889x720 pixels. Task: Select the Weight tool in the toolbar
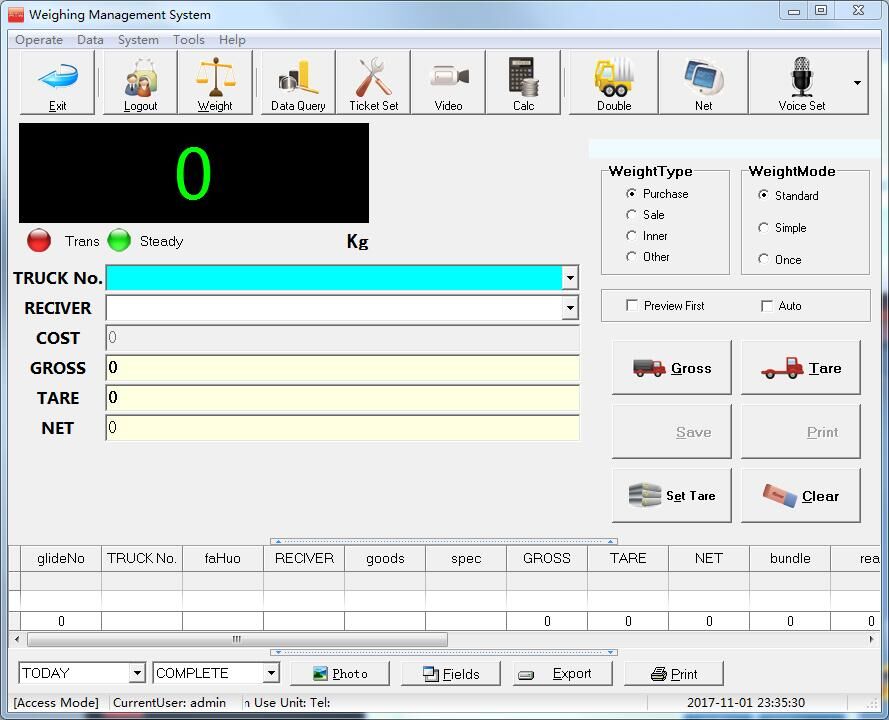(x=215, y=82)
